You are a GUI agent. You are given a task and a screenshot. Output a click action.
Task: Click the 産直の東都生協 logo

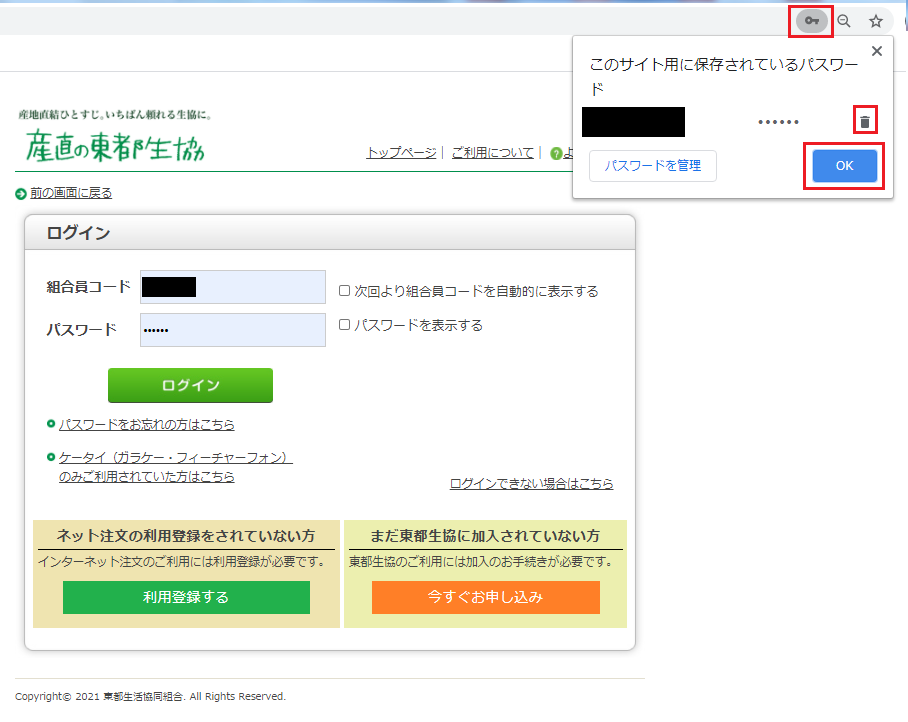[x=115, y=145]
